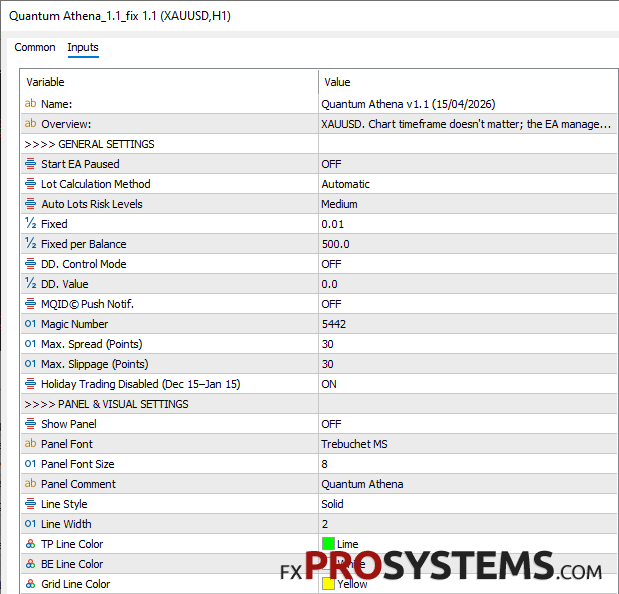This screenshot has width=619, height=594.
Task: Click the integer icon beside Line Width
Action: coord(30,524)
